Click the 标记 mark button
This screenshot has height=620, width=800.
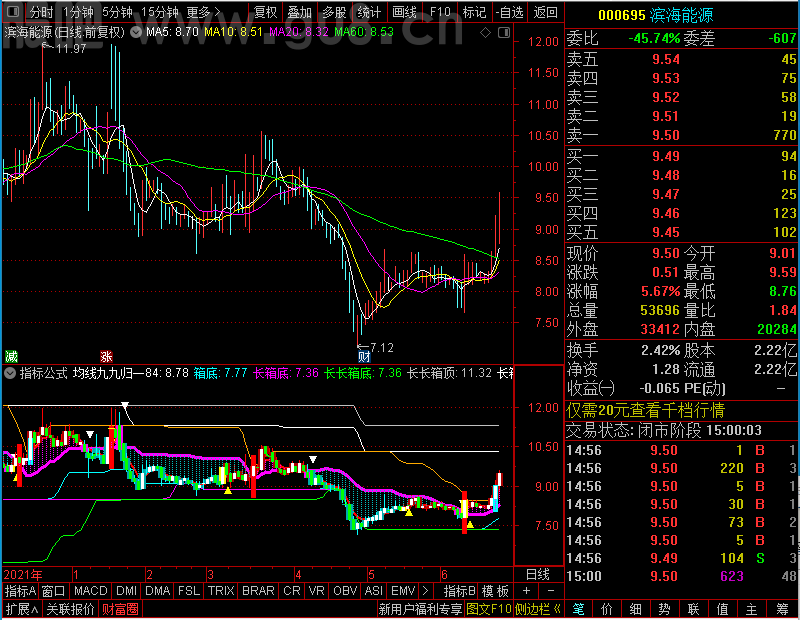click(x=474, y=12)
